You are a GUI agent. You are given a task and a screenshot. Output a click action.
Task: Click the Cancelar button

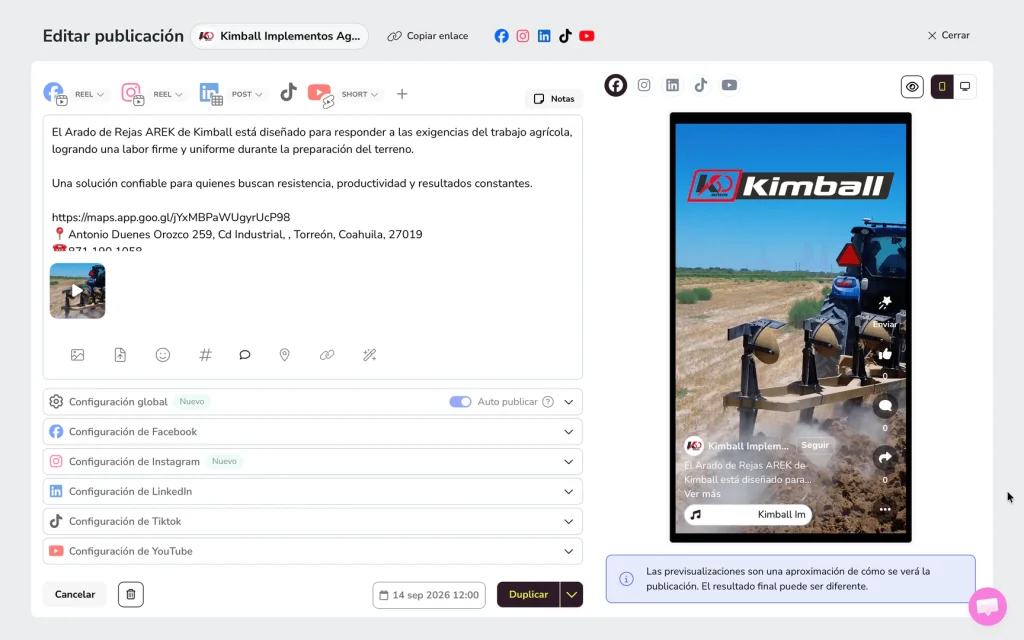74,594
